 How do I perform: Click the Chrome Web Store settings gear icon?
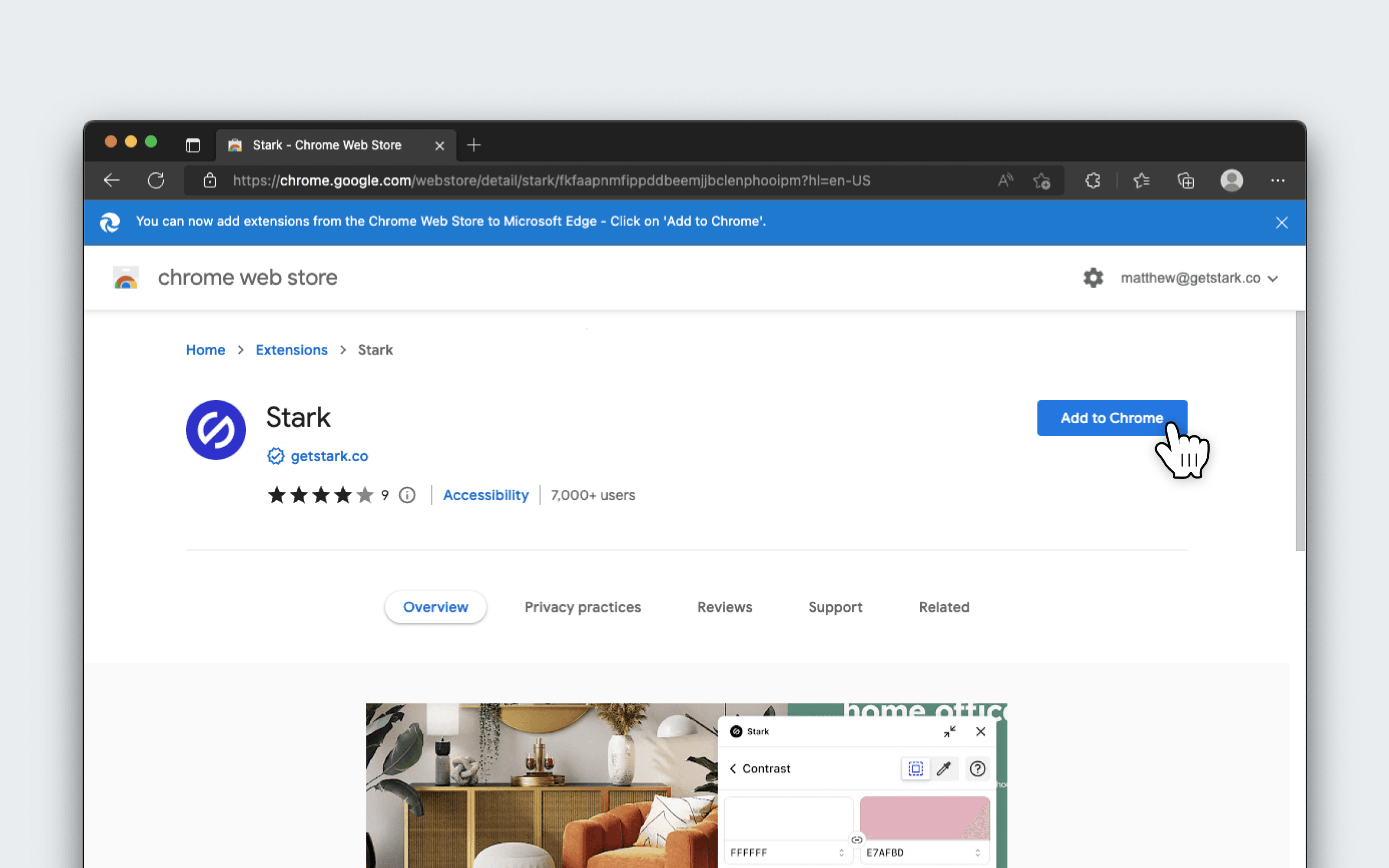1093,277
